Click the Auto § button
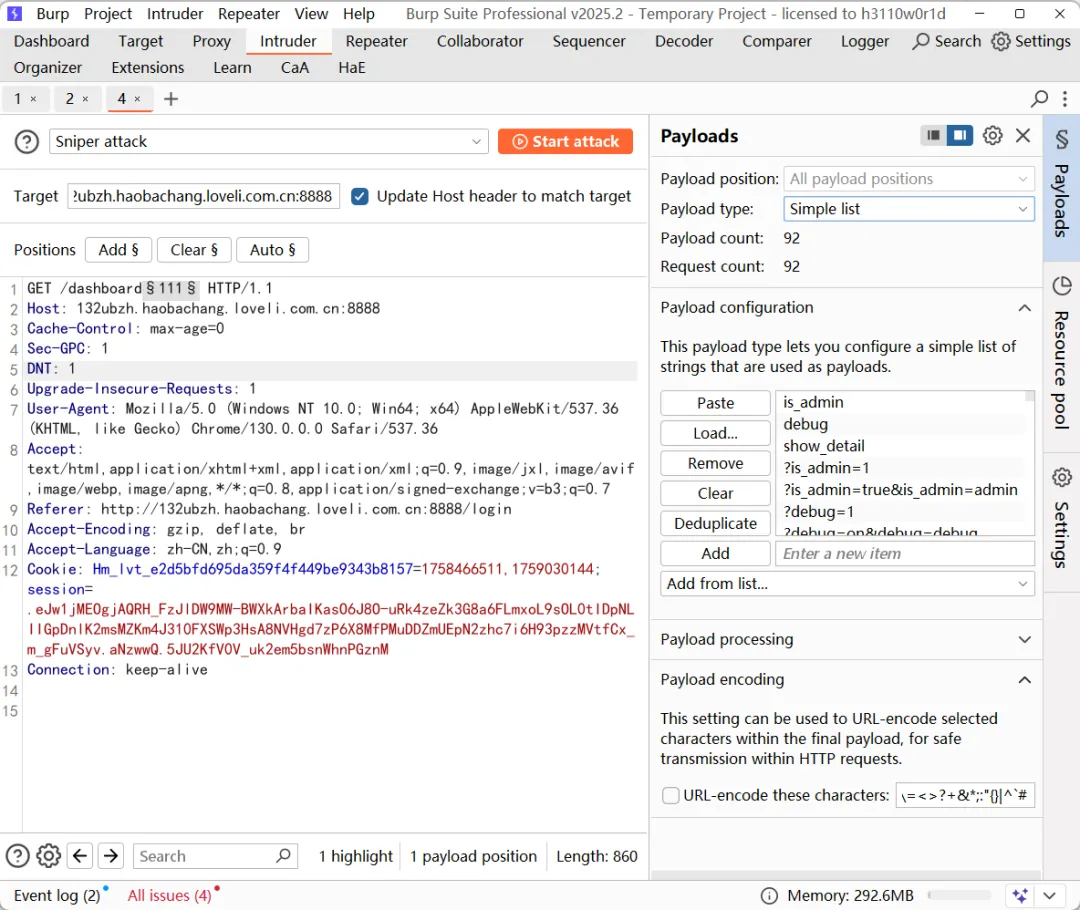 273,250
